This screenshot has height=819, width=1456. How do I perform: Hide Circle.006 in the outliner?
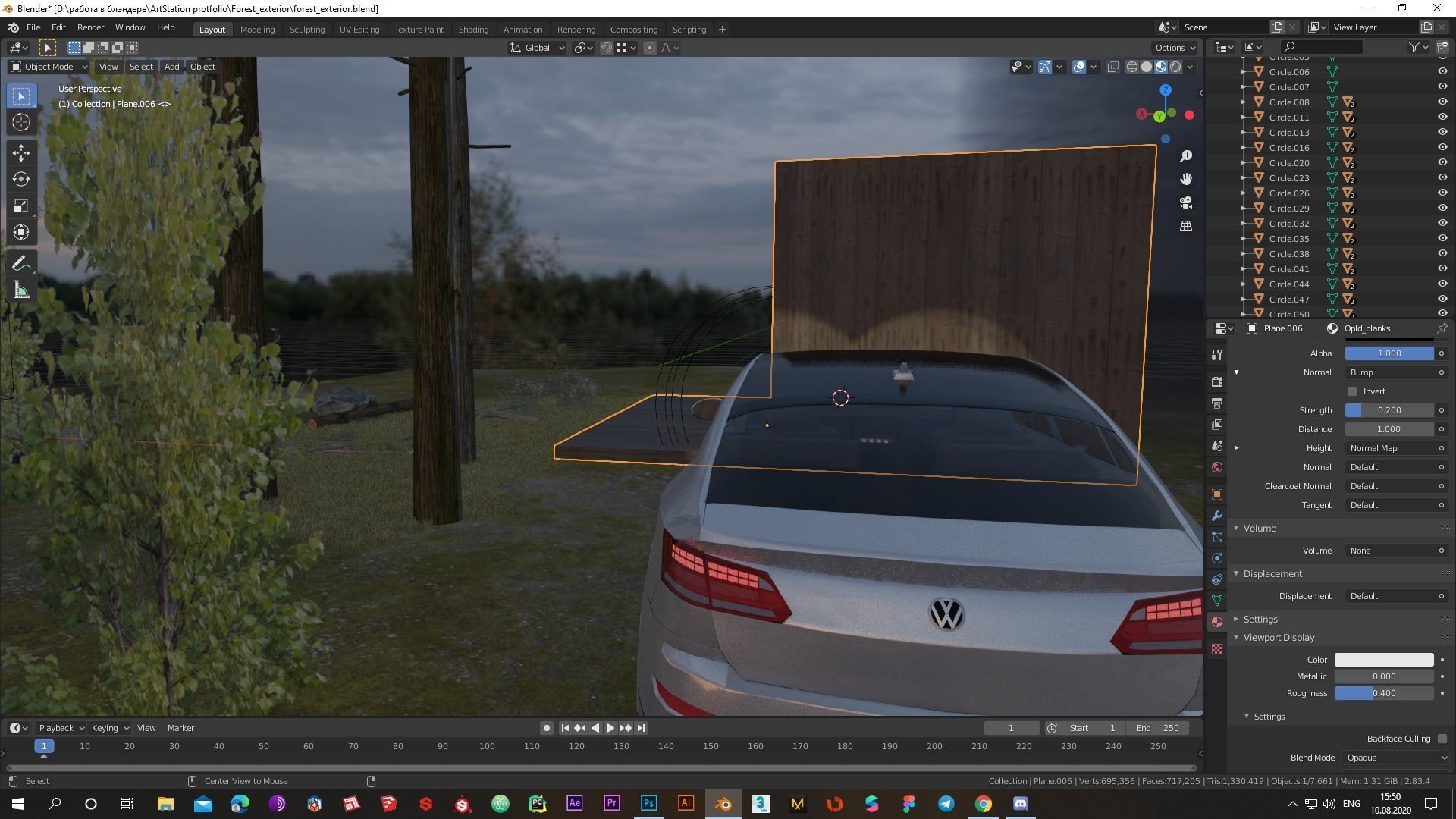pyautogui.click(x=1442, y=71)
